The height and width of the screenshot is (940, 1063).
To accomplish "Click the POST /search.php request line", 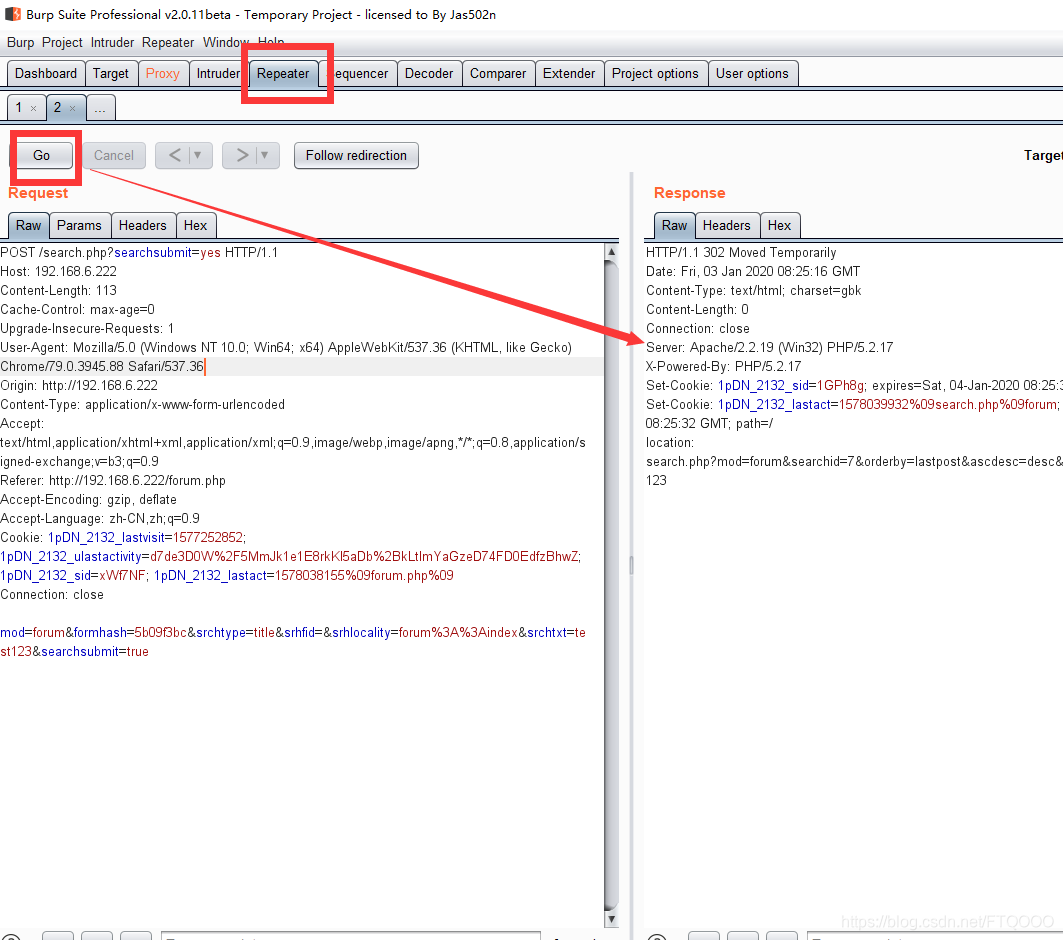I will pos(139,252).
